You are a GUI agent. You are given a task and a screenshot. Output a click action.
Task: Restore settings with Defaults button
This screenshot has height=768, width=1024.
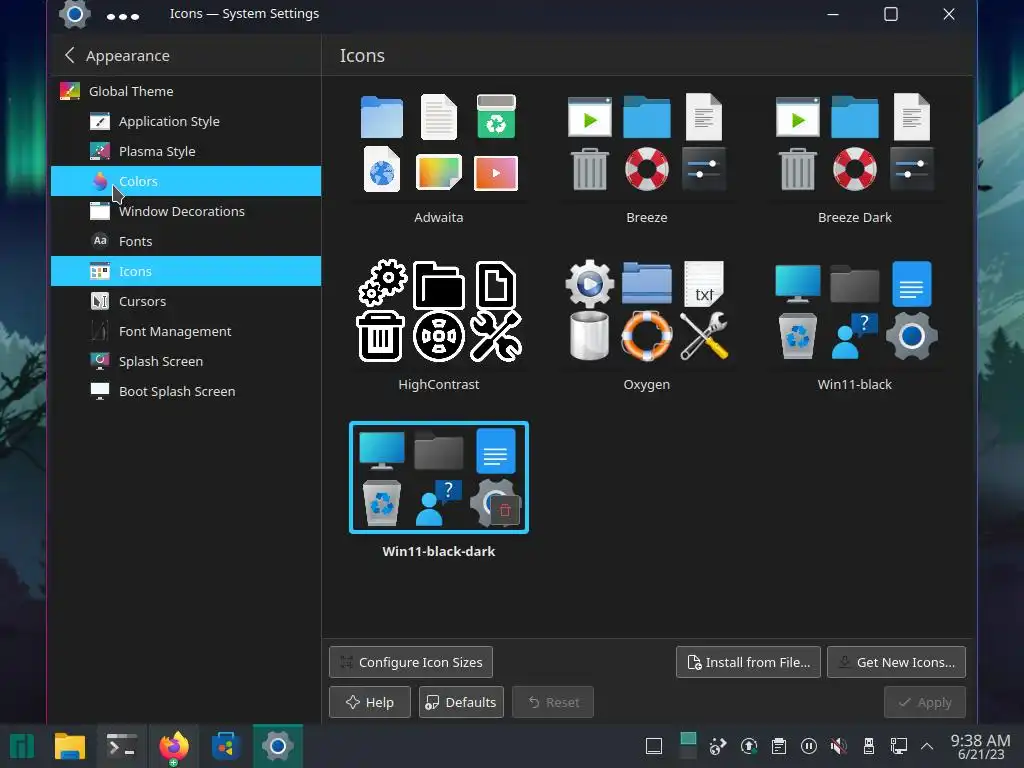coord(461,702)
